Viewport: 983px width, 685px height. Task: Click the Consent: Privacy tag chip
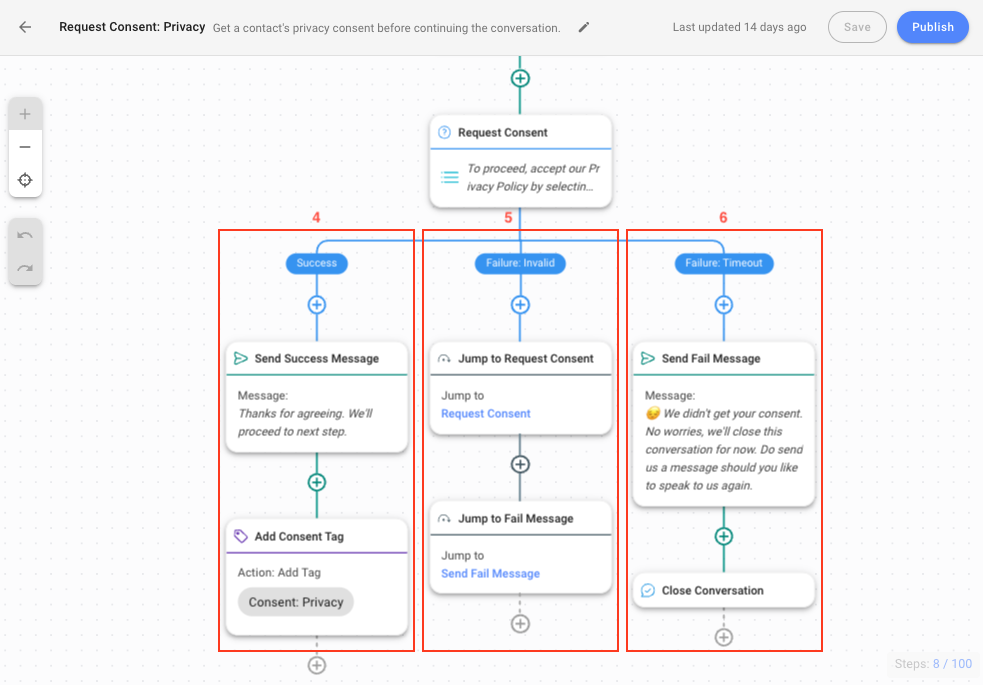coord(293,602)
